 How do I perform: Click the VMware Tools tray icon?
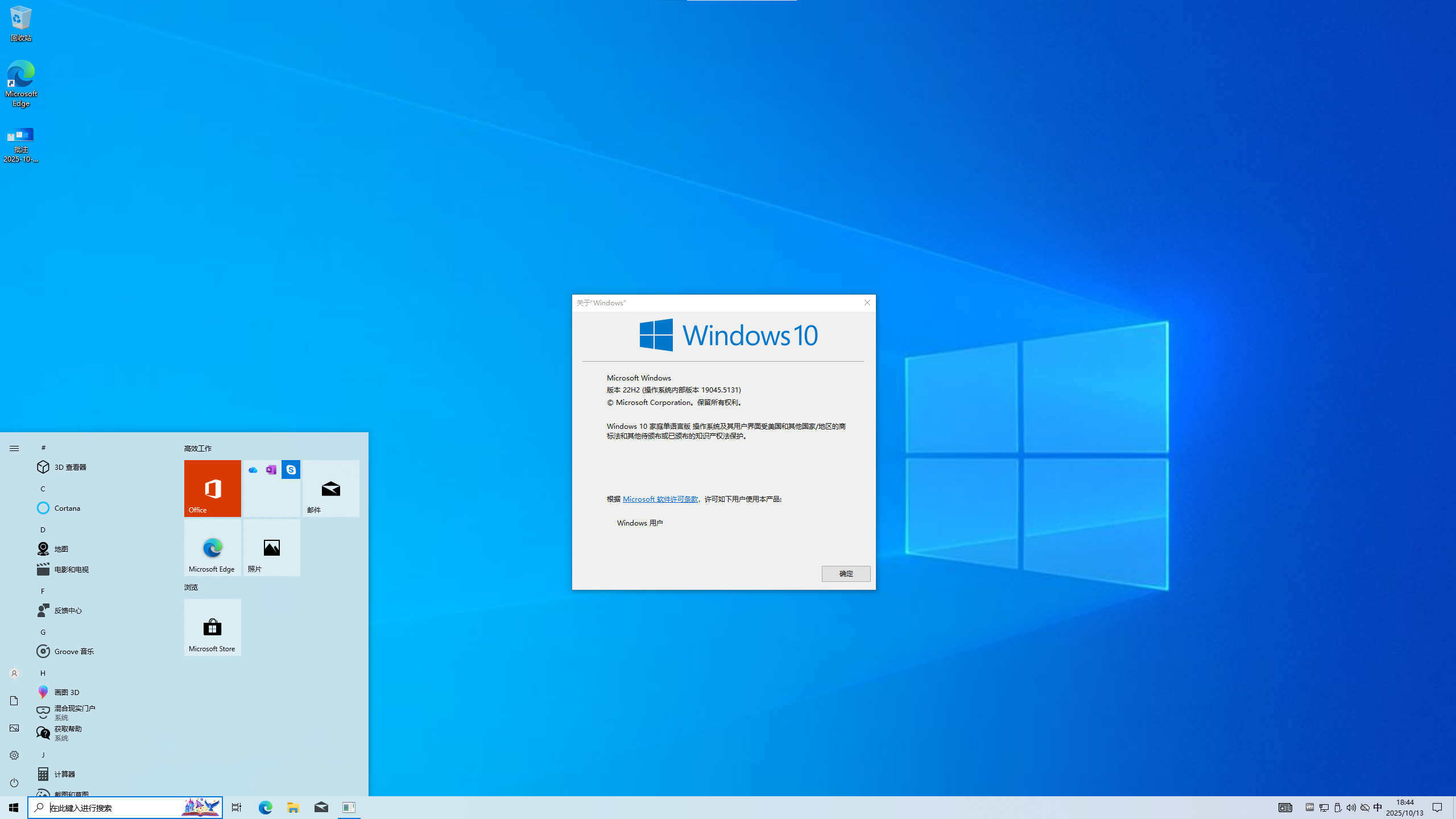click(x=1310, y=808)
